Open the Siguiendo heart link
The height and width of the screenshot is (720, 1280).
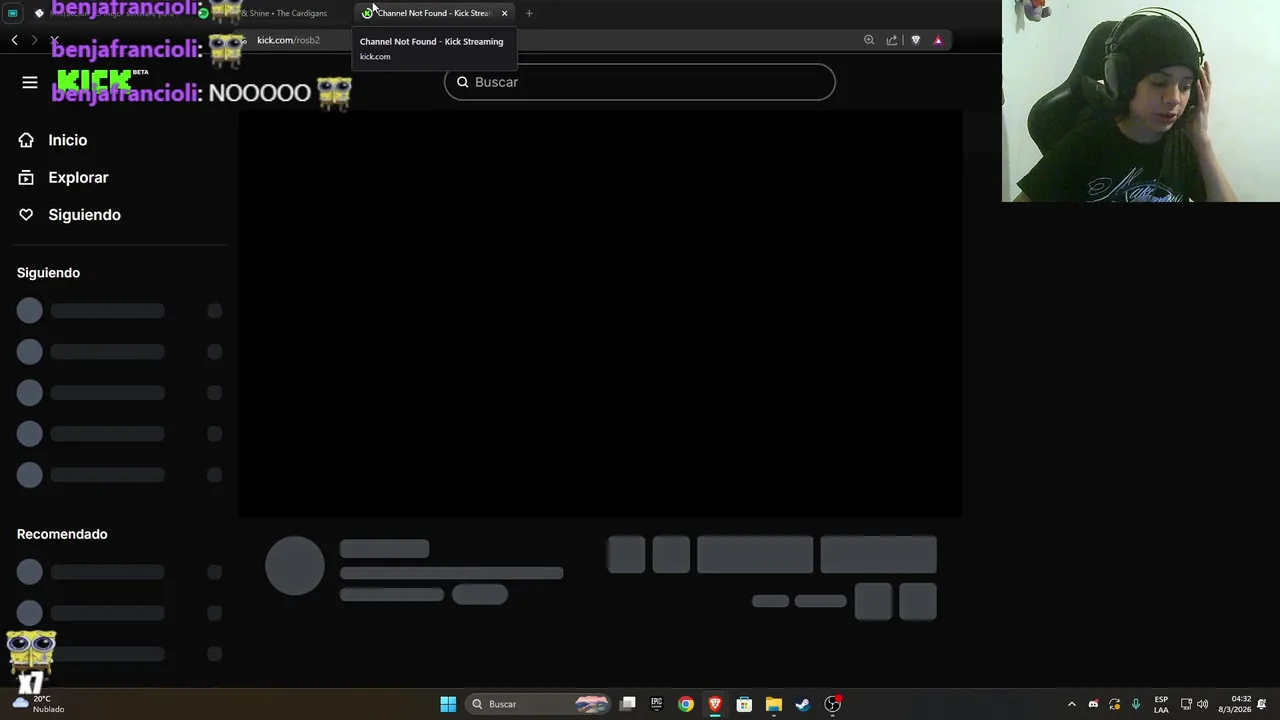tap(69, 215)
